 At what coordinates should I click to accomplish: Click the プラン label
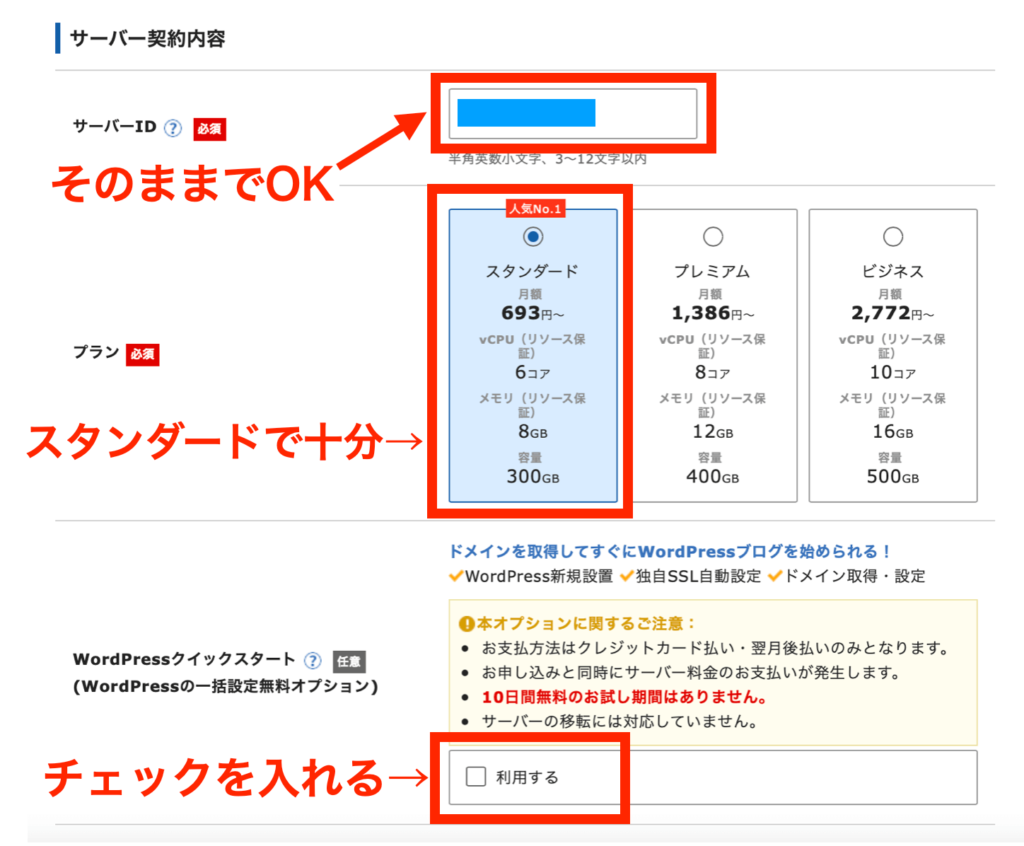96,352
